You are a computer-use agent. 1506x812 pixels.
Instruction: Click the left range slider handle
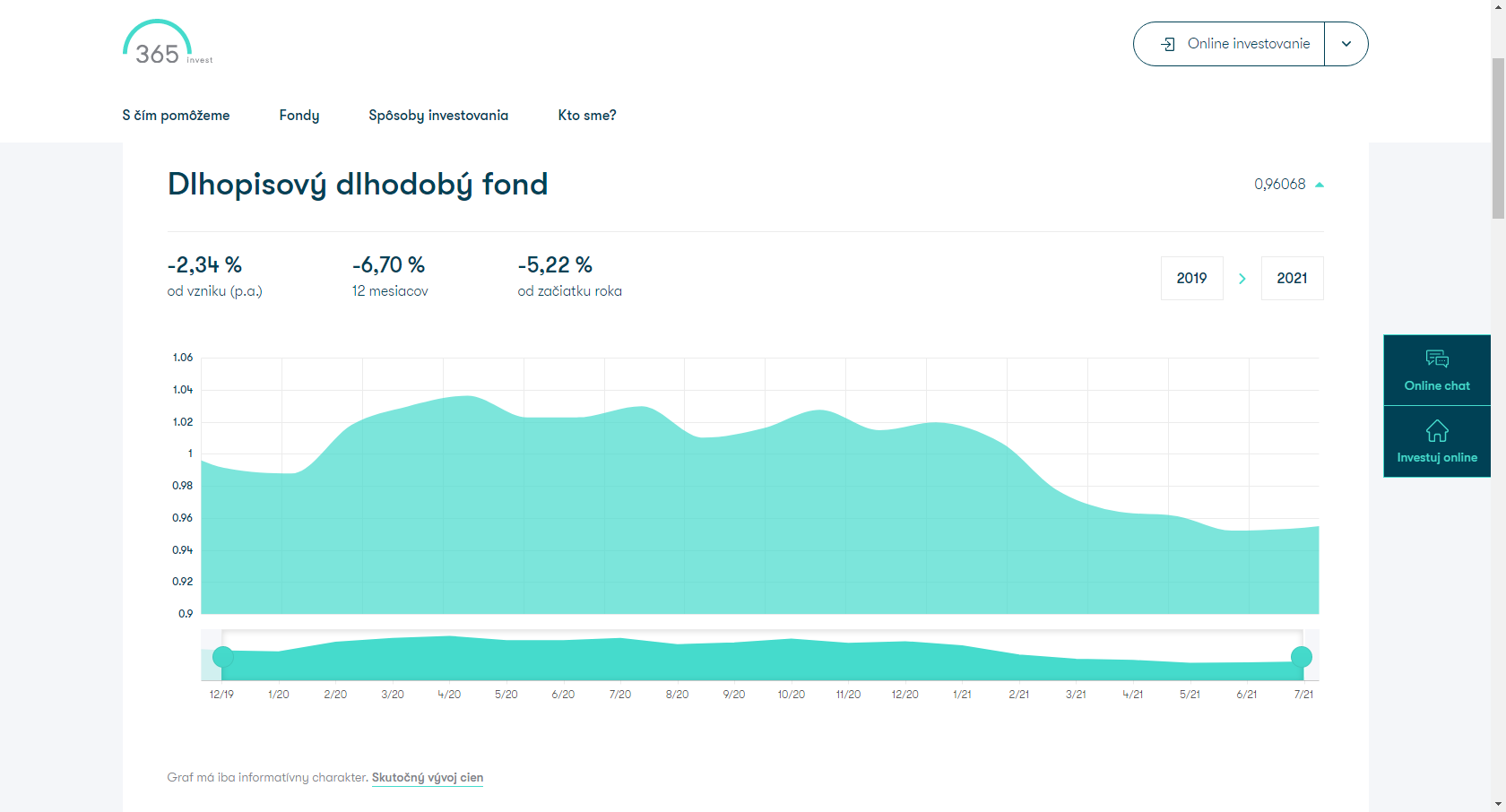pyautogui.click(x=223, y=657)
